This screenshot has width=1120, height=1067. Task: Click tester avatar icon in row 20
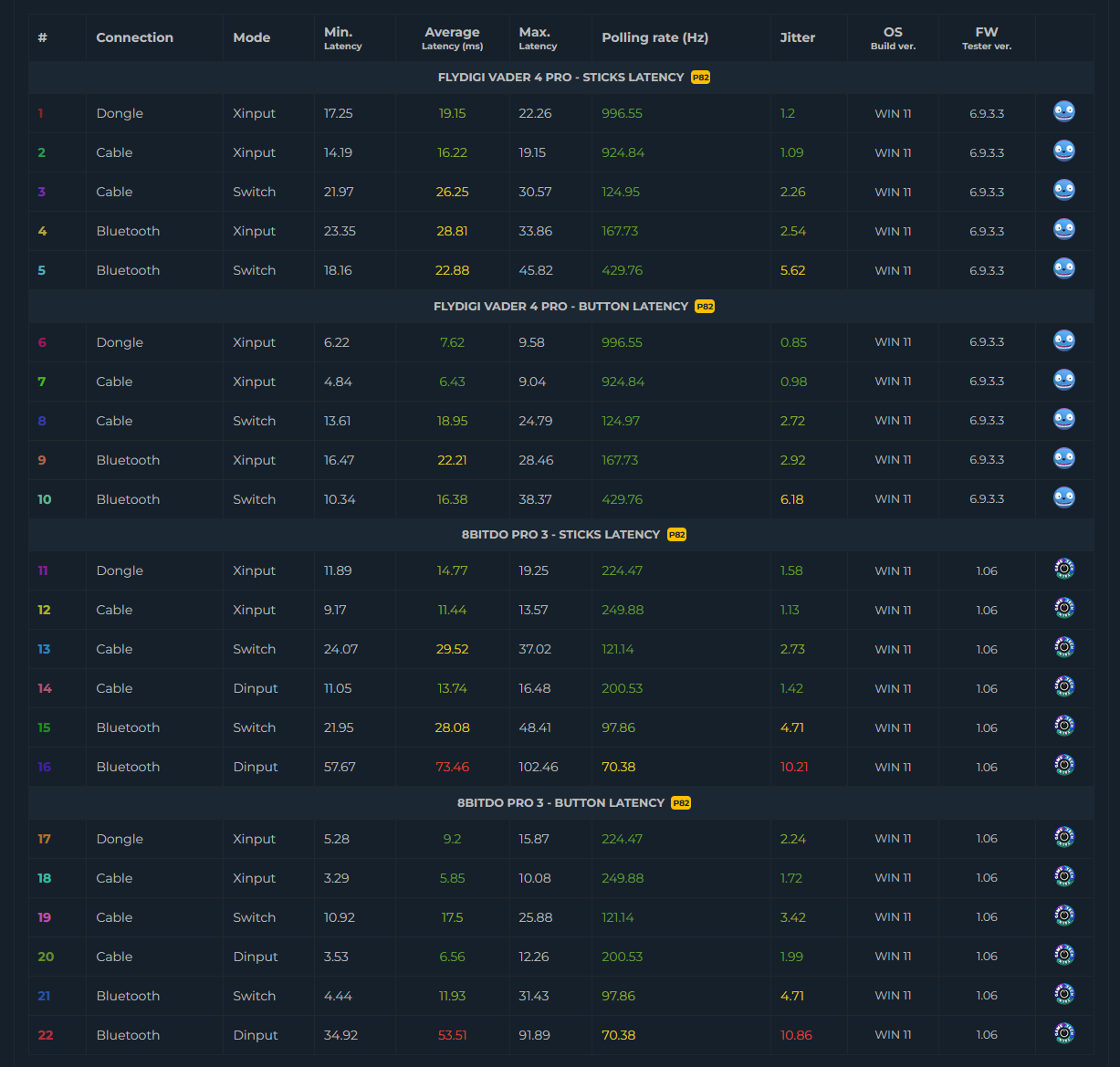(1063, 956)
